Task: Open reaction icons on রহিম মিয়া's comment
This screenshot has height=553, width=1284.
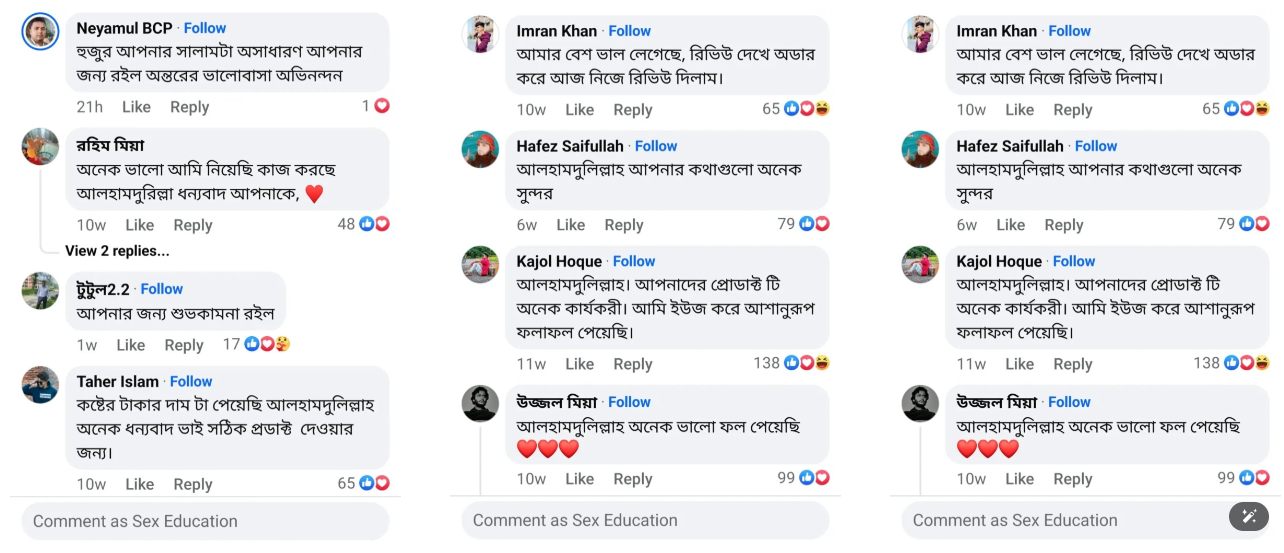Action: (x=374, y=224)
